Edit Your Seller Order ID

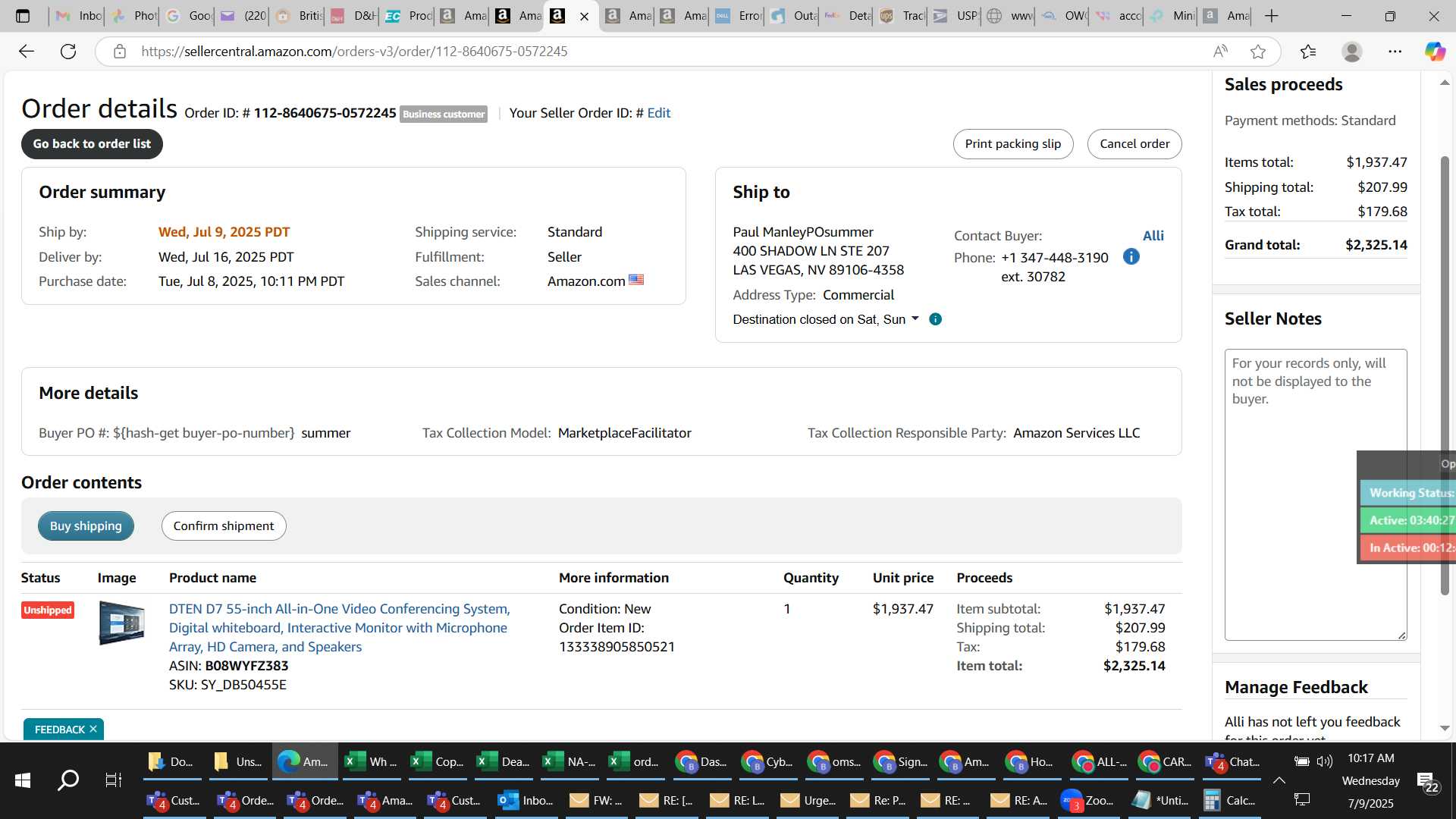coord(658,113)
